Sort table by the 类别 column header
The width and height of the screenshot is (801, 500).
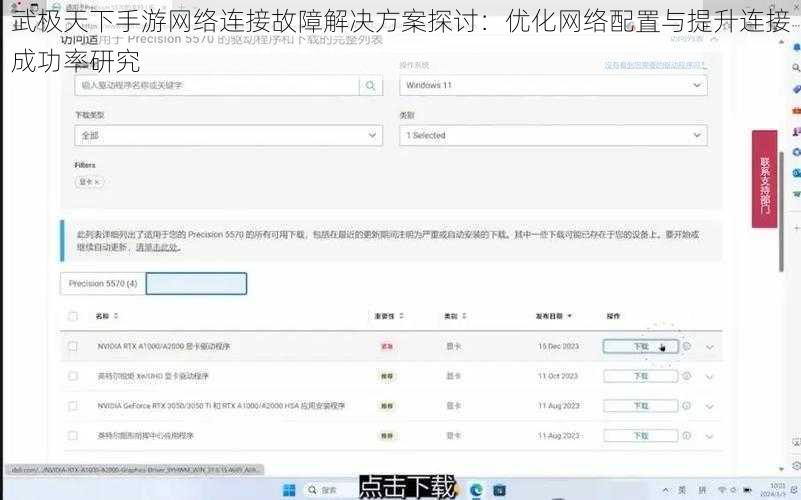455,316
